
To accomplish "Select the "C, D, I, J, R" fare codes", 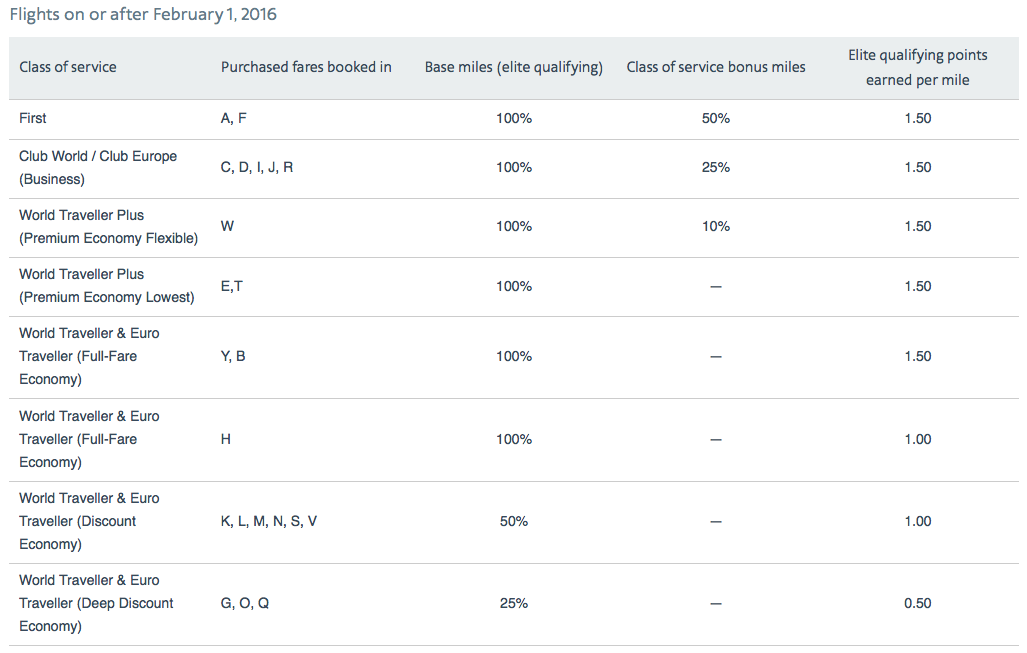I will tap(257, 167).
